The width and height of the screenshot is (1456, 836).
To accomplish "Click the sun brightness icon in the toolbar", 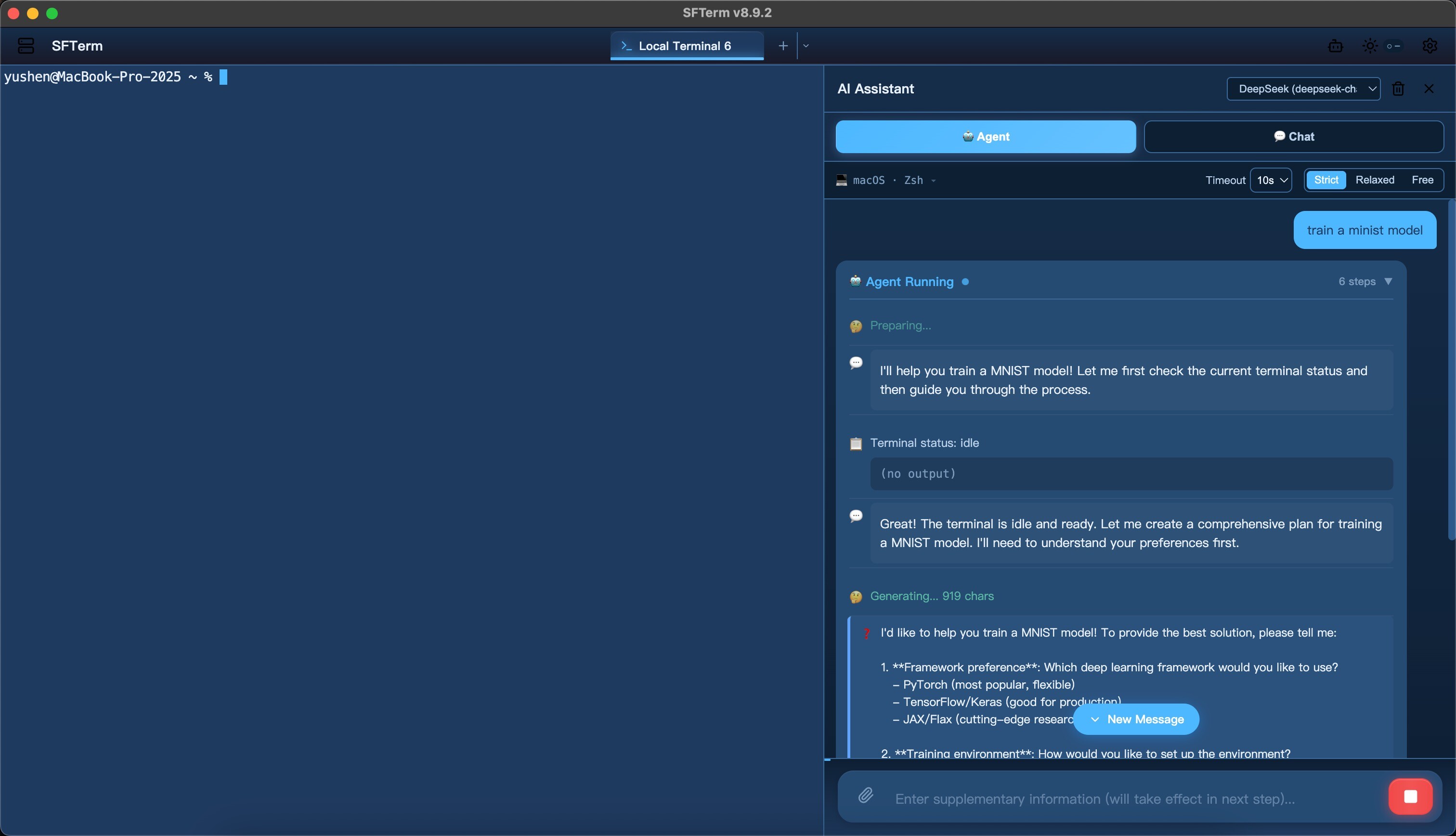I will tap(1369, 46).
